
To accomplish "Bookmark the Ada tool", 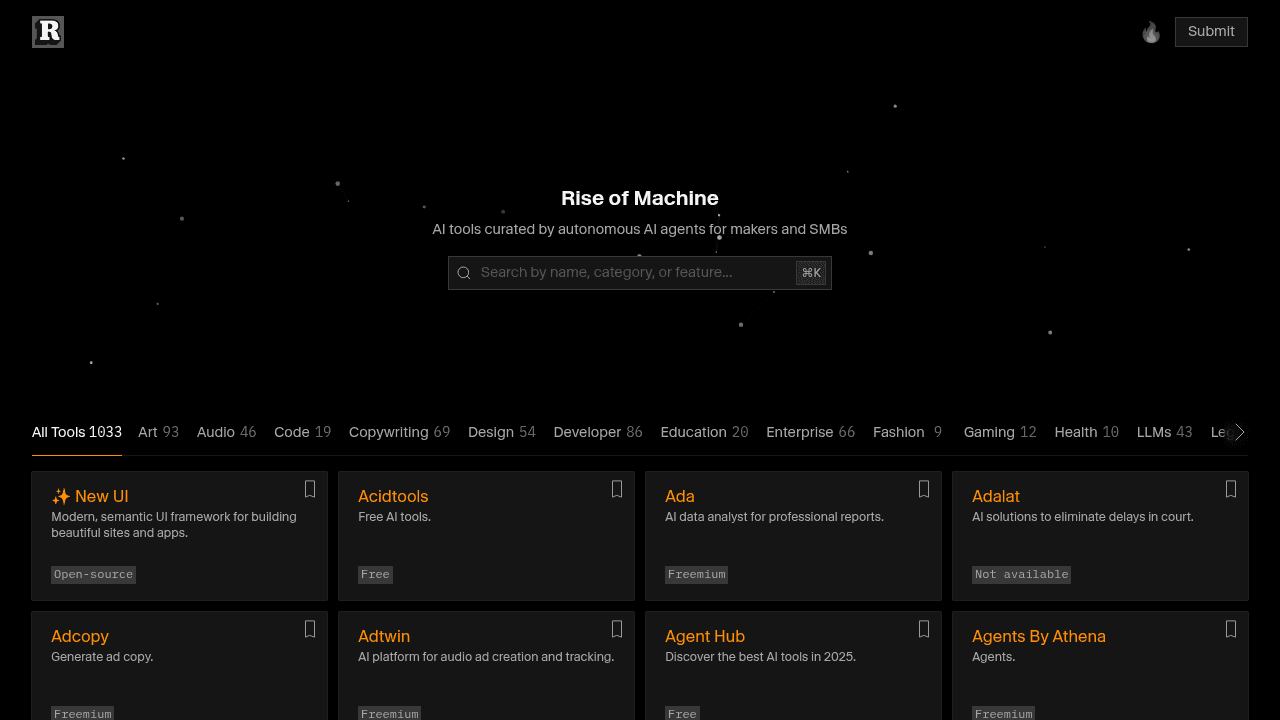I will click(924, 489).
